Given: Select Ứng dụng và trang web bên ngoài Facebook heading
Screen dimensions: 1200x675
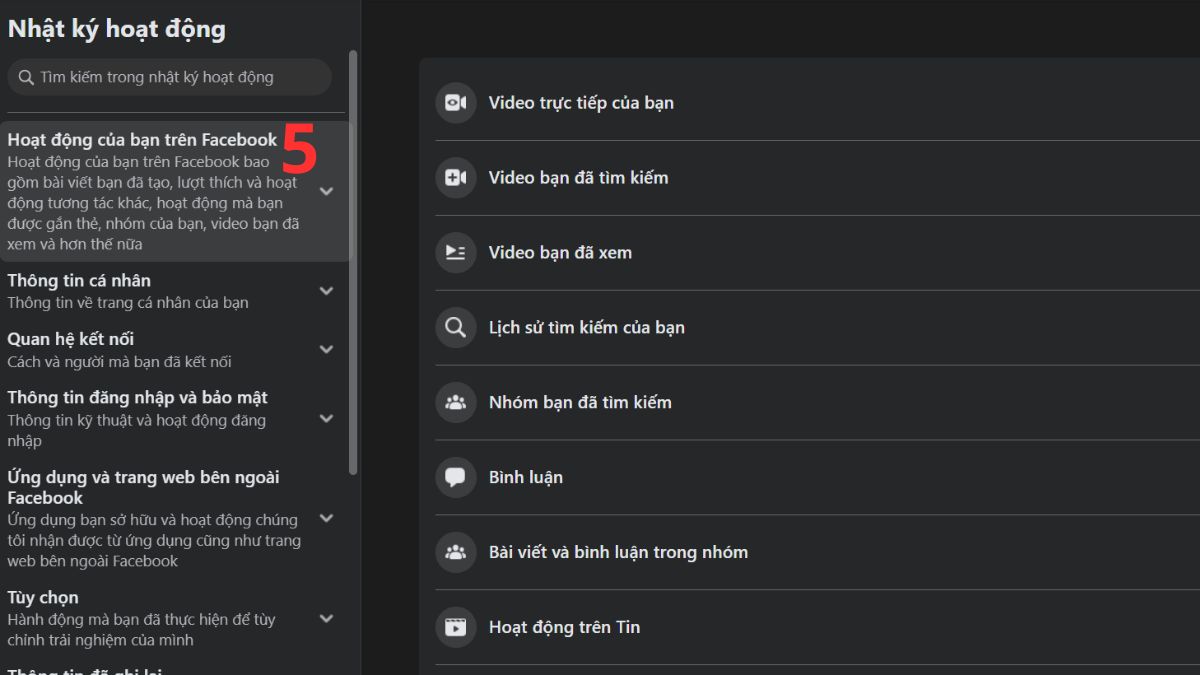Looking at the screenshot, I should coord(143,487).
